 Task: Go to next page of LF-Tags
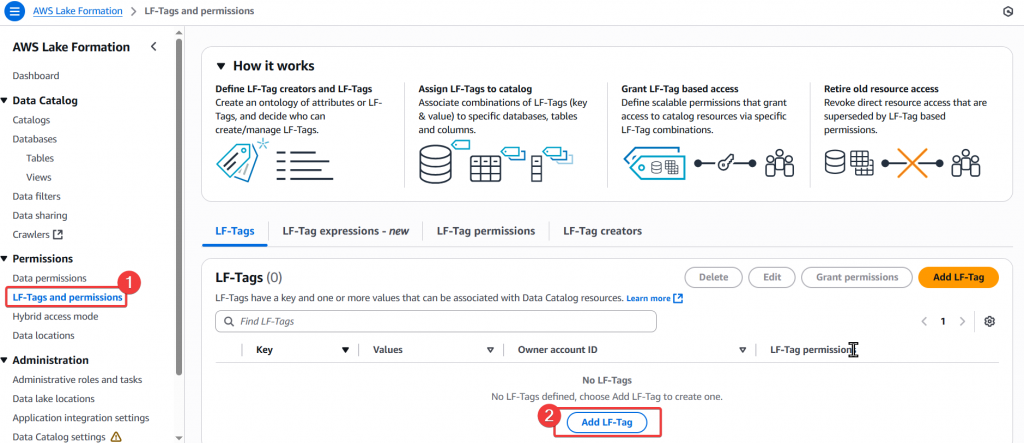click(962, 321)
